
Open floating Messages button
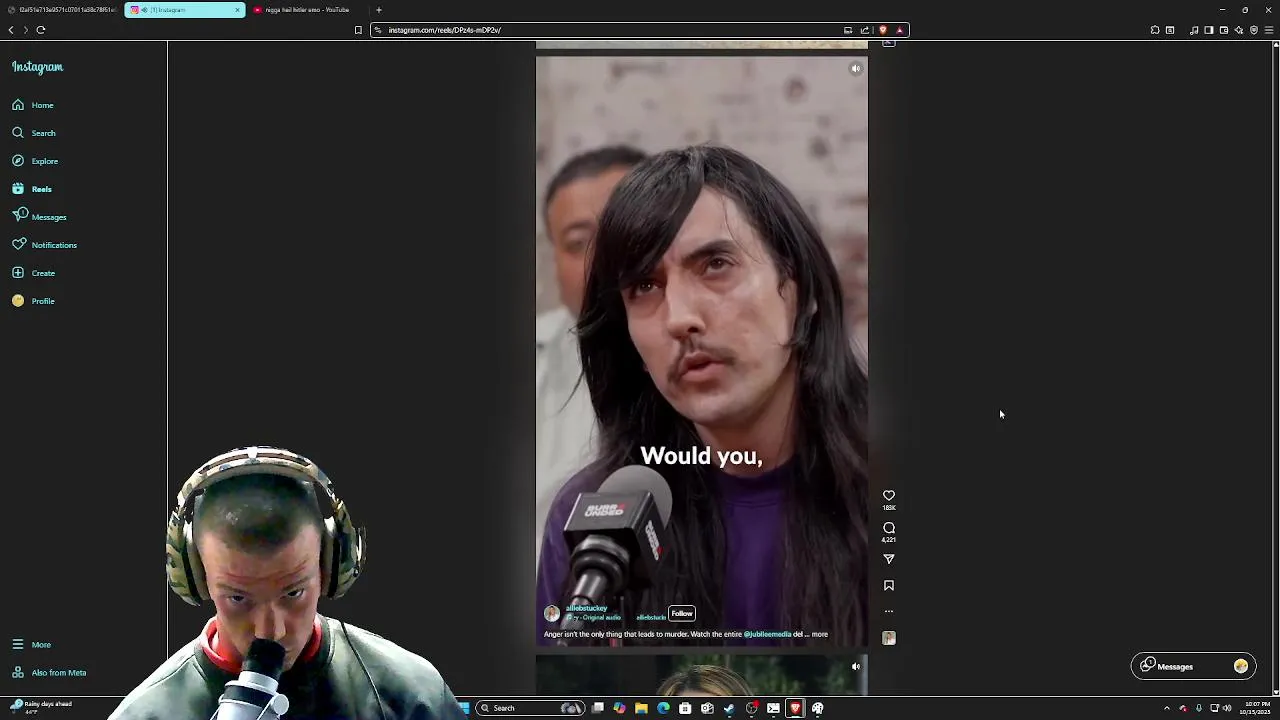coord(1193,667)
